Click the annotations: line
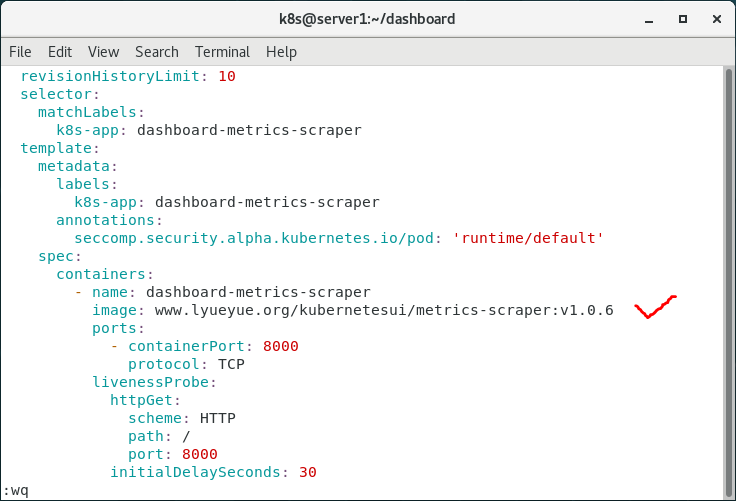736x501 pixels. click(109, 220)
